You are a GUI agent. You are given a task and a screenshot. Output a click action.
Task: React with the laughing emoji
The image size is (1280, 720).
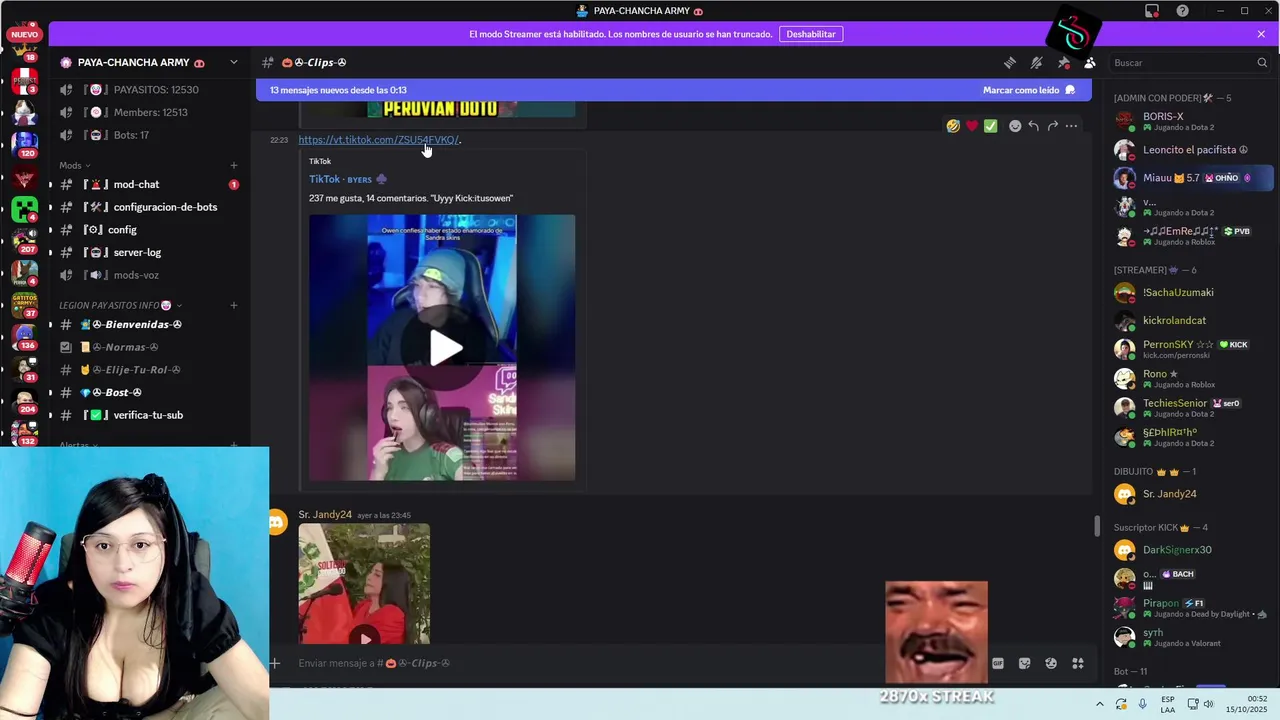pos(953,126)
